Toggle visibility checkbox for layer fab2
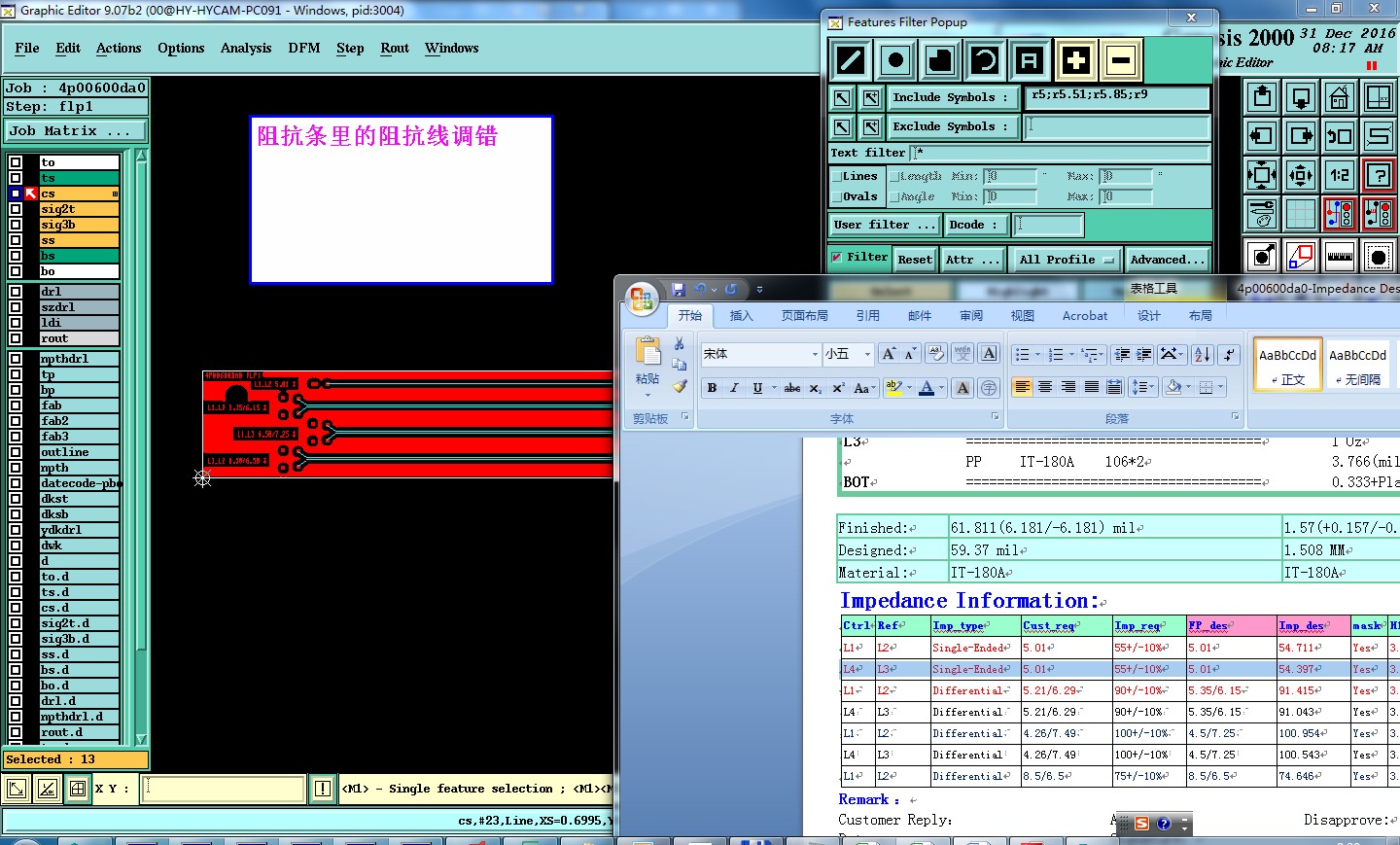Image resolution: width=1400 pixels, height=845 pixels. pos(16,421)
